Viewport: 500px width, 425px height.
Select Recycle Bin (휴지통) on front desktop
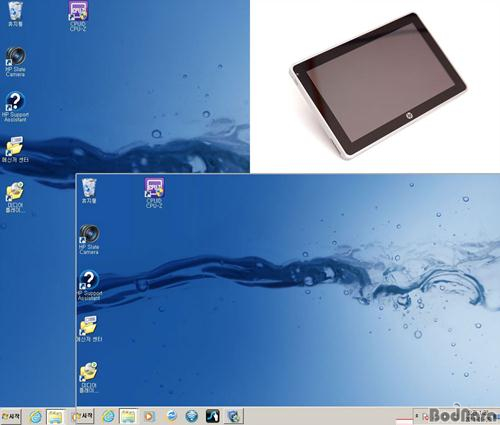point(89,190)
